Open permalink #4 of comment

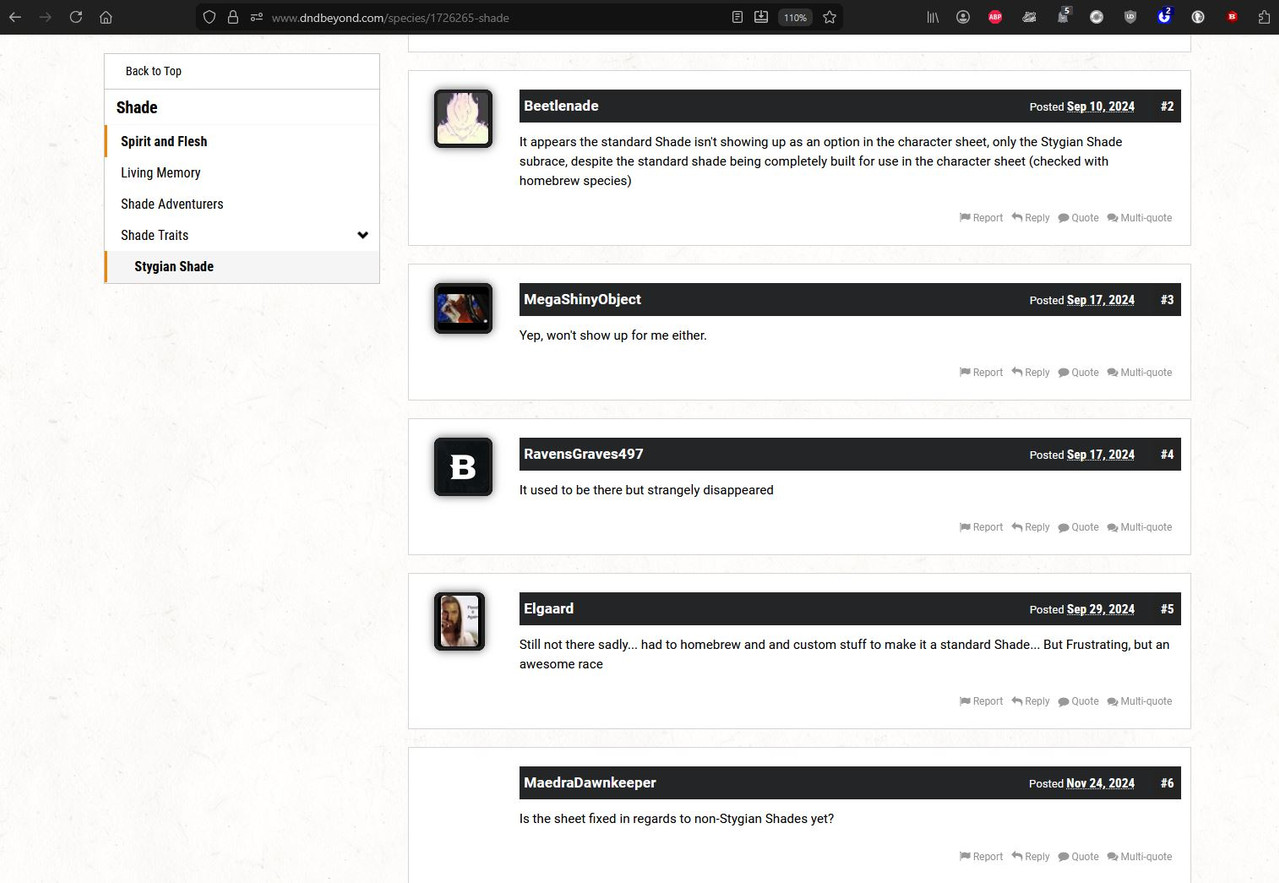pyautogui.click(x=1167, y=455)
